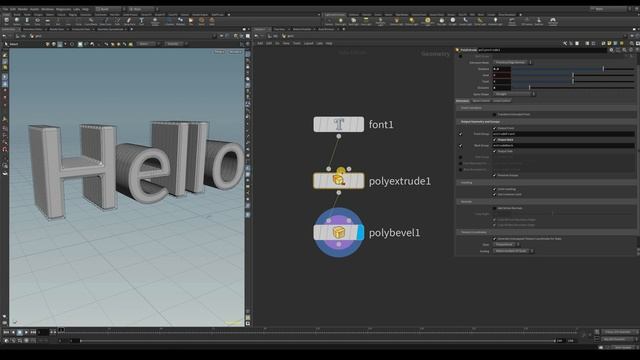The width and height of the screenshot is (640, 360).
Task: Adjust the Distance slider
Action: click(573, 69)
